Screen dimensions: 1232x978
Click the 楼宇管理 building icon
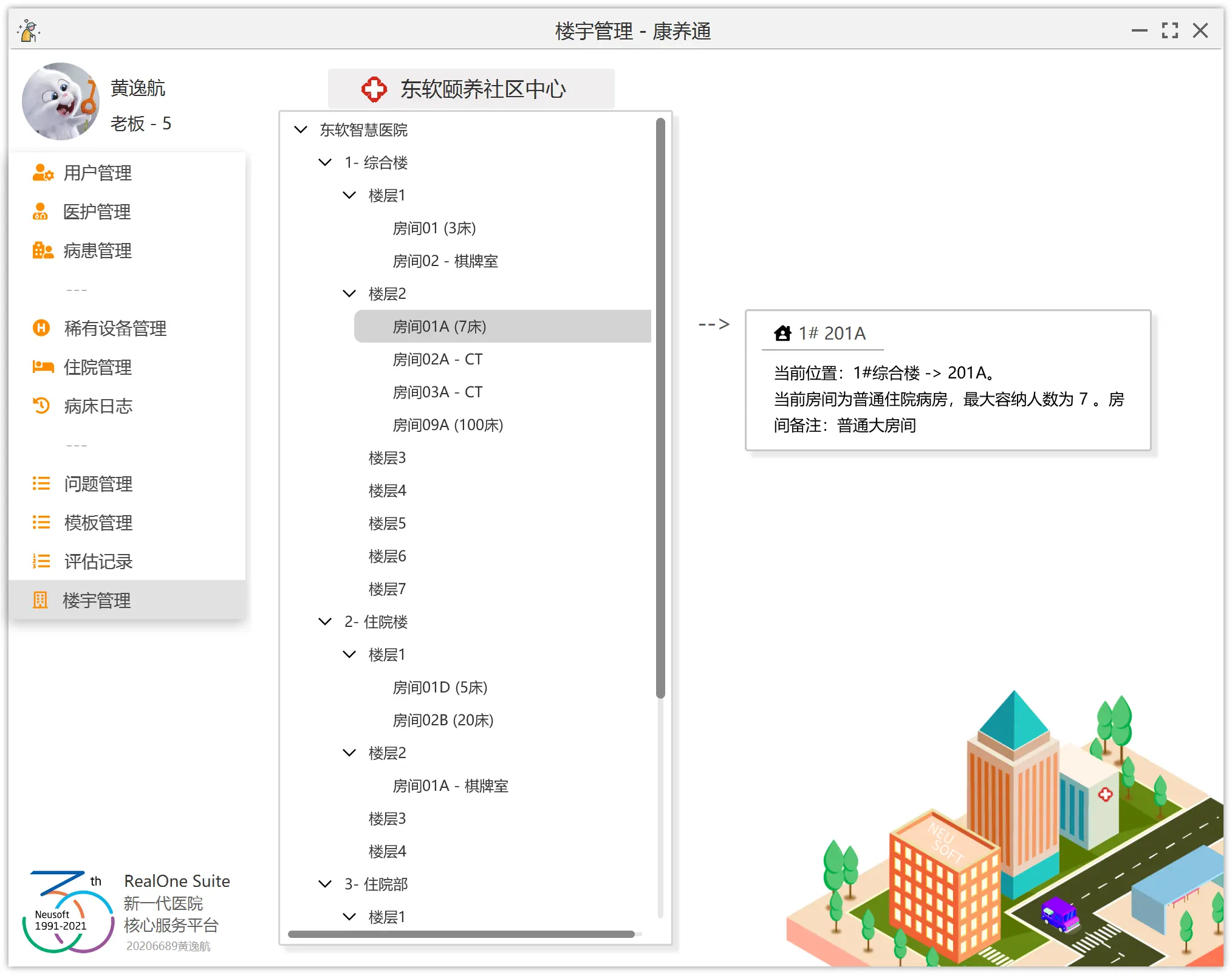tap(40, 600)
